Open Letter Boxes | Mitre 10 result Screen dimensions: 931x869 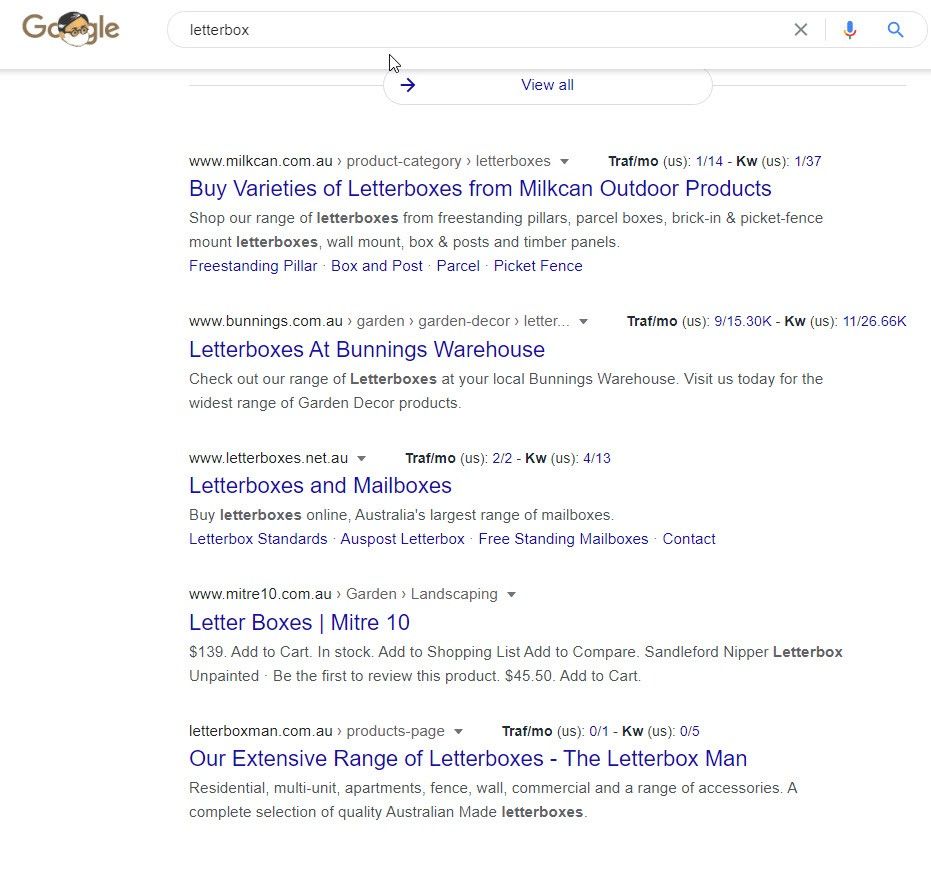click(x=299, y=622)
